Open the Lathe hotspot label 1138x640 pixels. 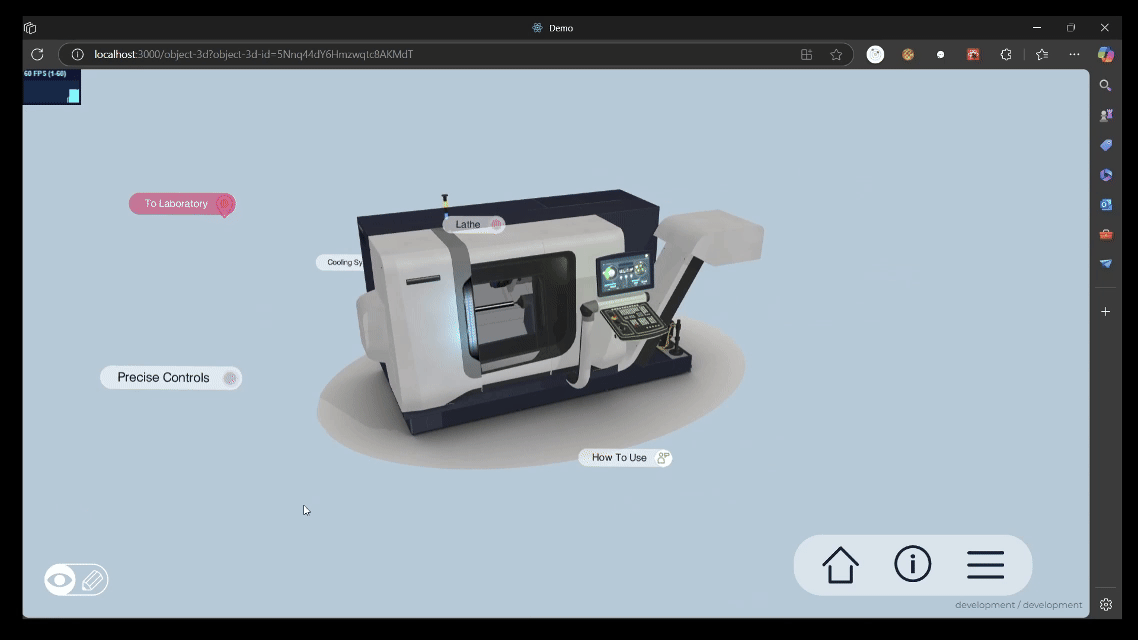[474, 224]
